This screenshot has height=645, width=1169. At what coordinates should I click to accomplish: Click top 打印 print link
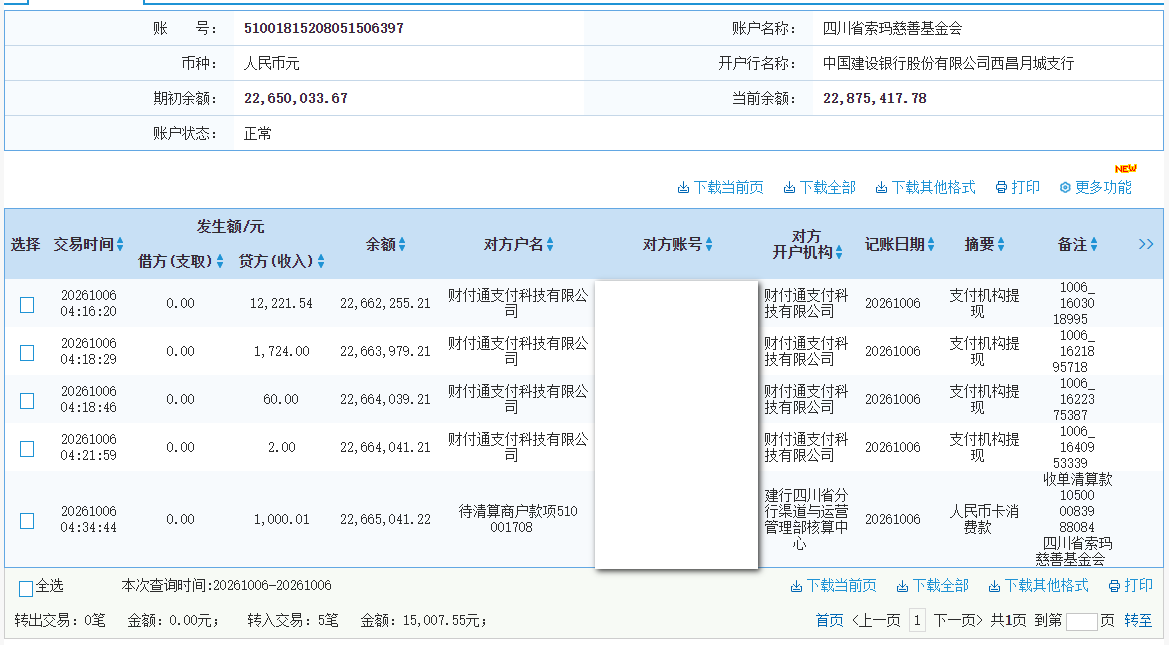coord(1018,187)
